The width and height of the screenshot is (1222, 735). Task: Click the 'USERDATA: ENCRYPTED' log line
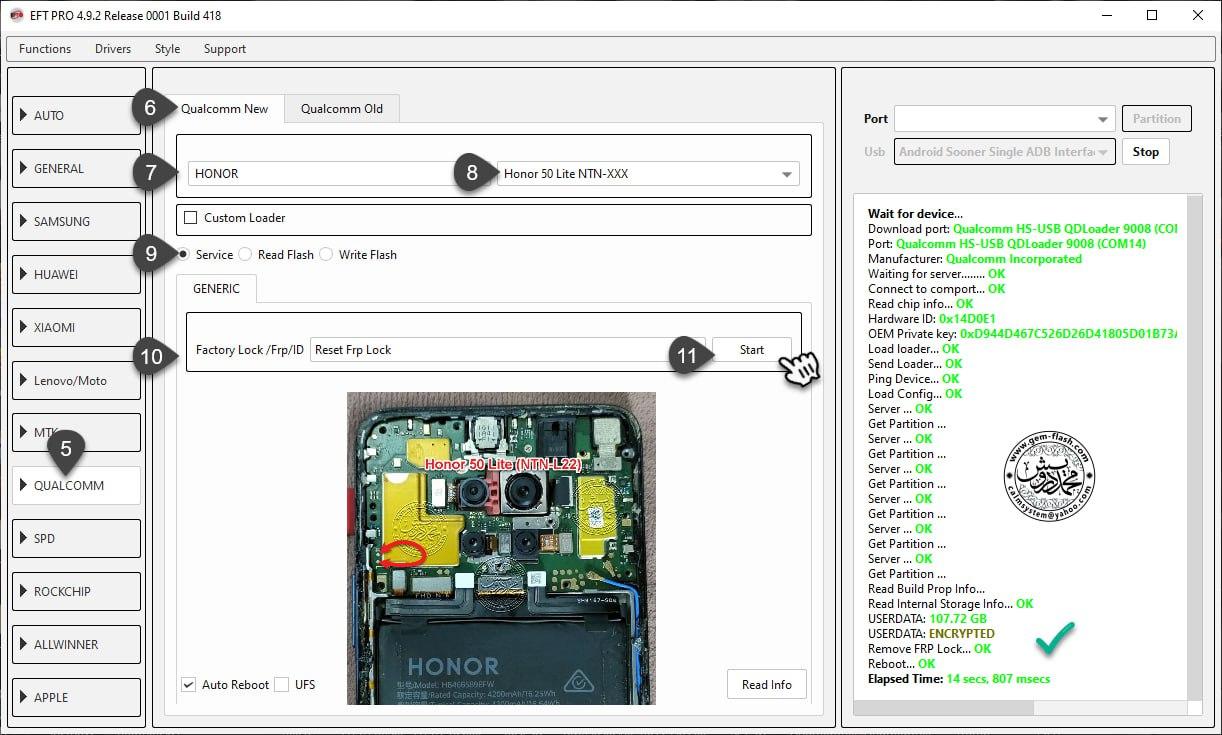coord(931,633)
